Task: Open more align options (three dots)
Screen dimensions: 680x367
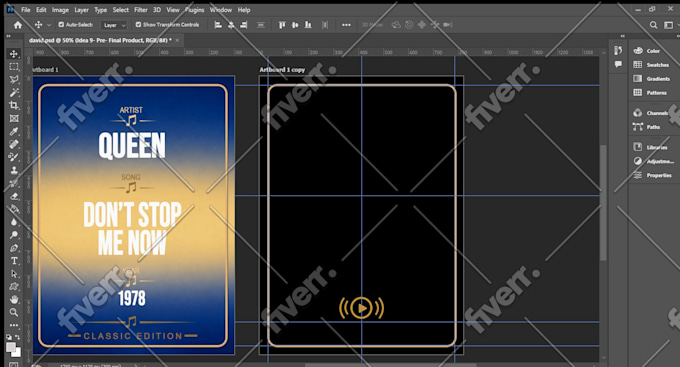Action: click(346, 25)
